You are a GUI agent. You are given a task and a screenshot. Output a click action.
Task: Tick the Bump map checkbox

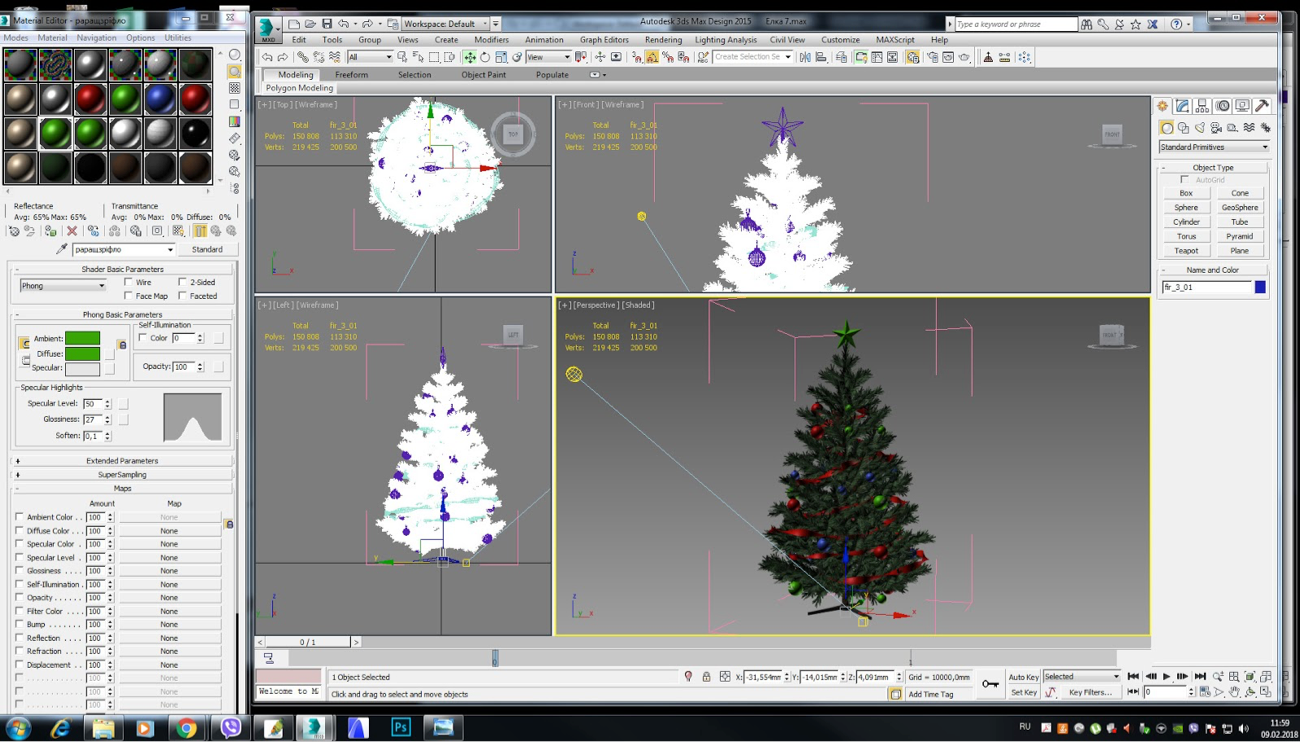19,624
